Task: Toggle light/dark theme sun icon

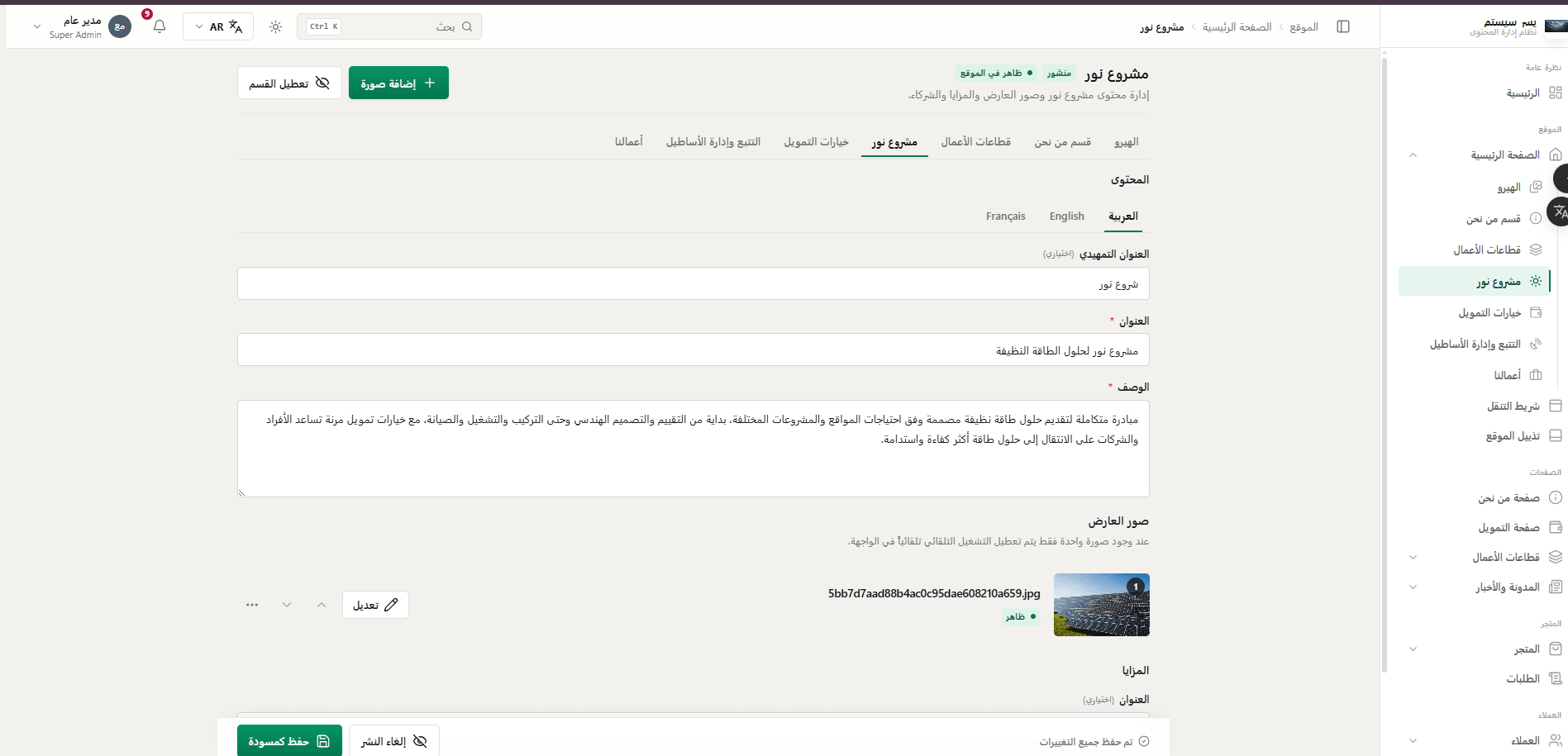Action: pyautogui.click(x=276, y=26)
